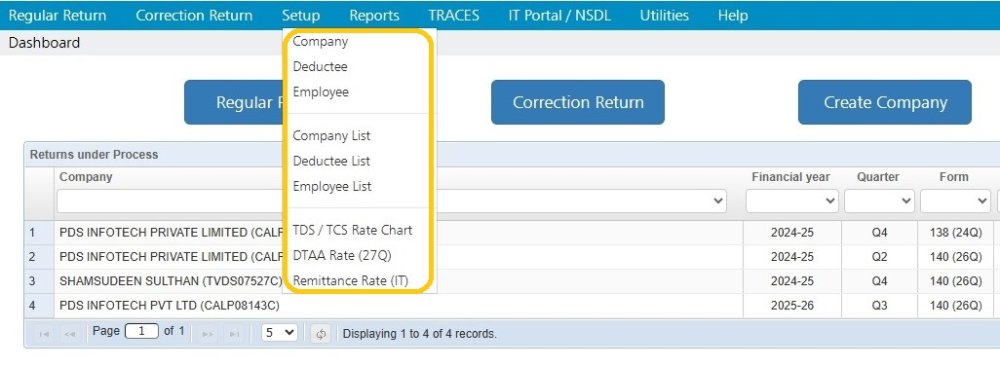Image resolution: width=1000 pixels, height=367 pixels.
Task: Click the 138 (24Q) form cell
Action: 955,233
